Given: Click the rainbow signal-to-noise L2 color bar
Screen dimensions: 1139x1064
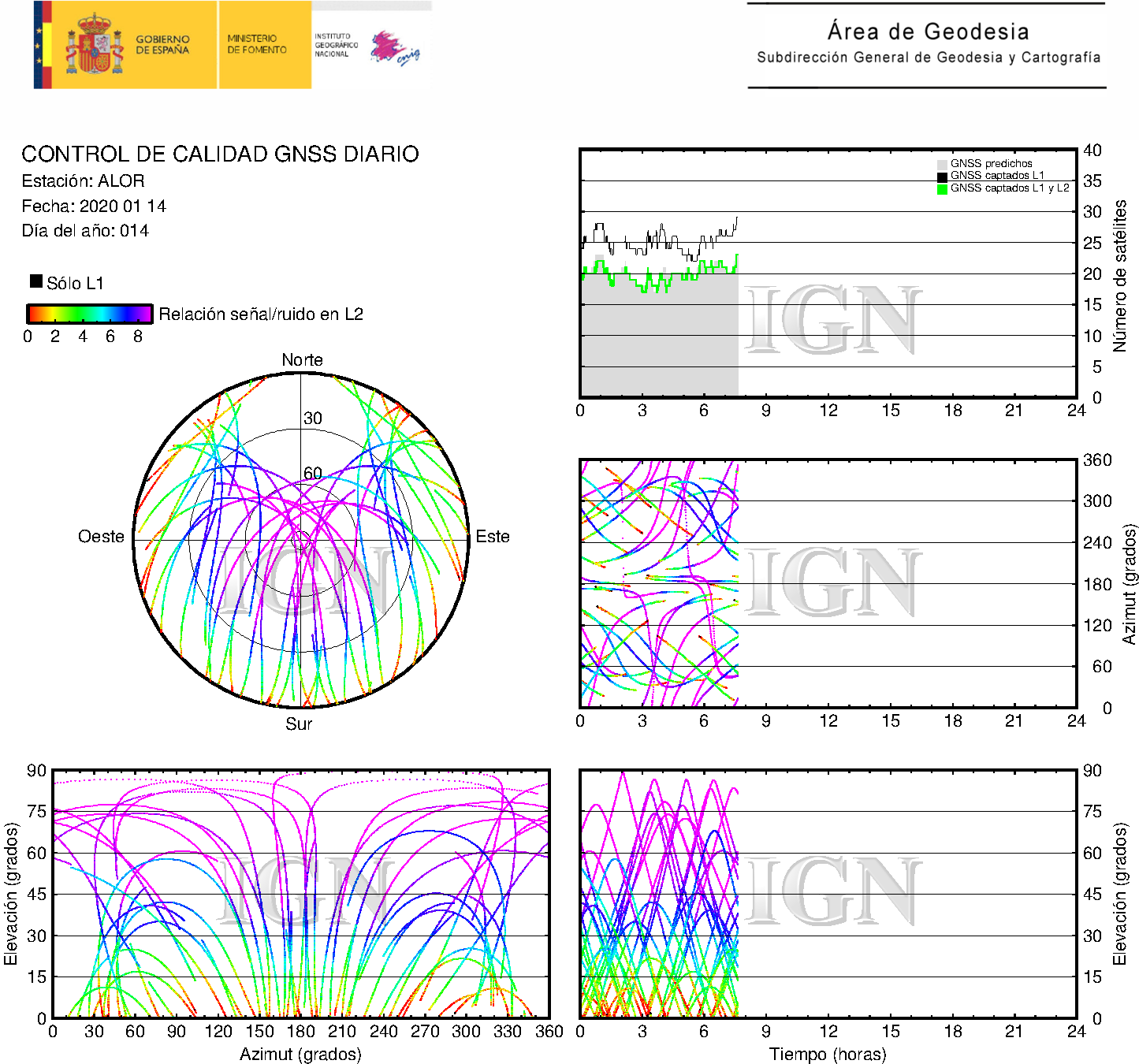Looking at the screenshot, I should [89, 314].
